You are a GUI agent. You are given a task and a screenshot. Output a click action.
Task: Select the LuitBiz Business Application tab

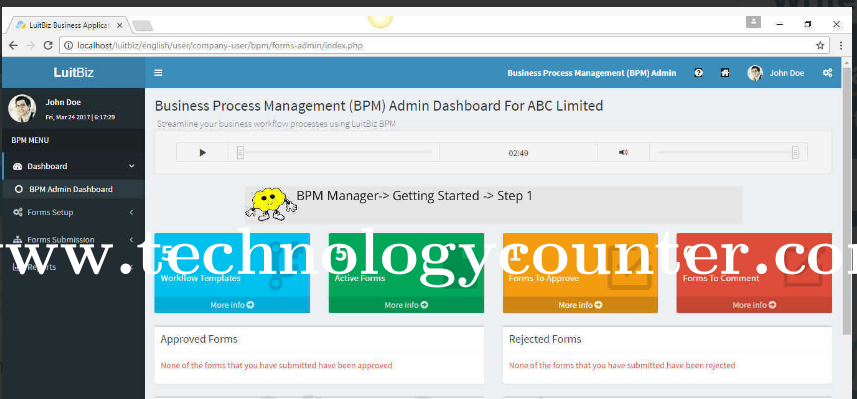(68, 25)
